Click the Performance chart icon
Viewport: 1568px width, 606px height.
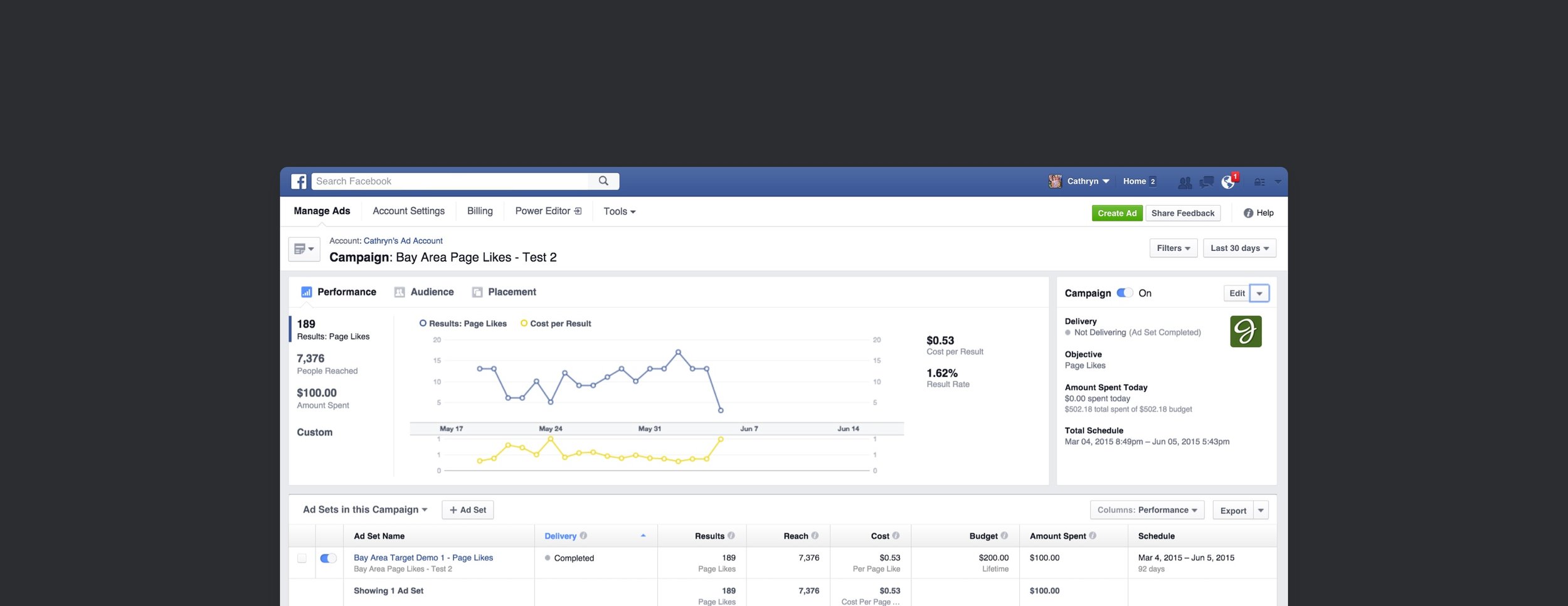click(307, 292)
